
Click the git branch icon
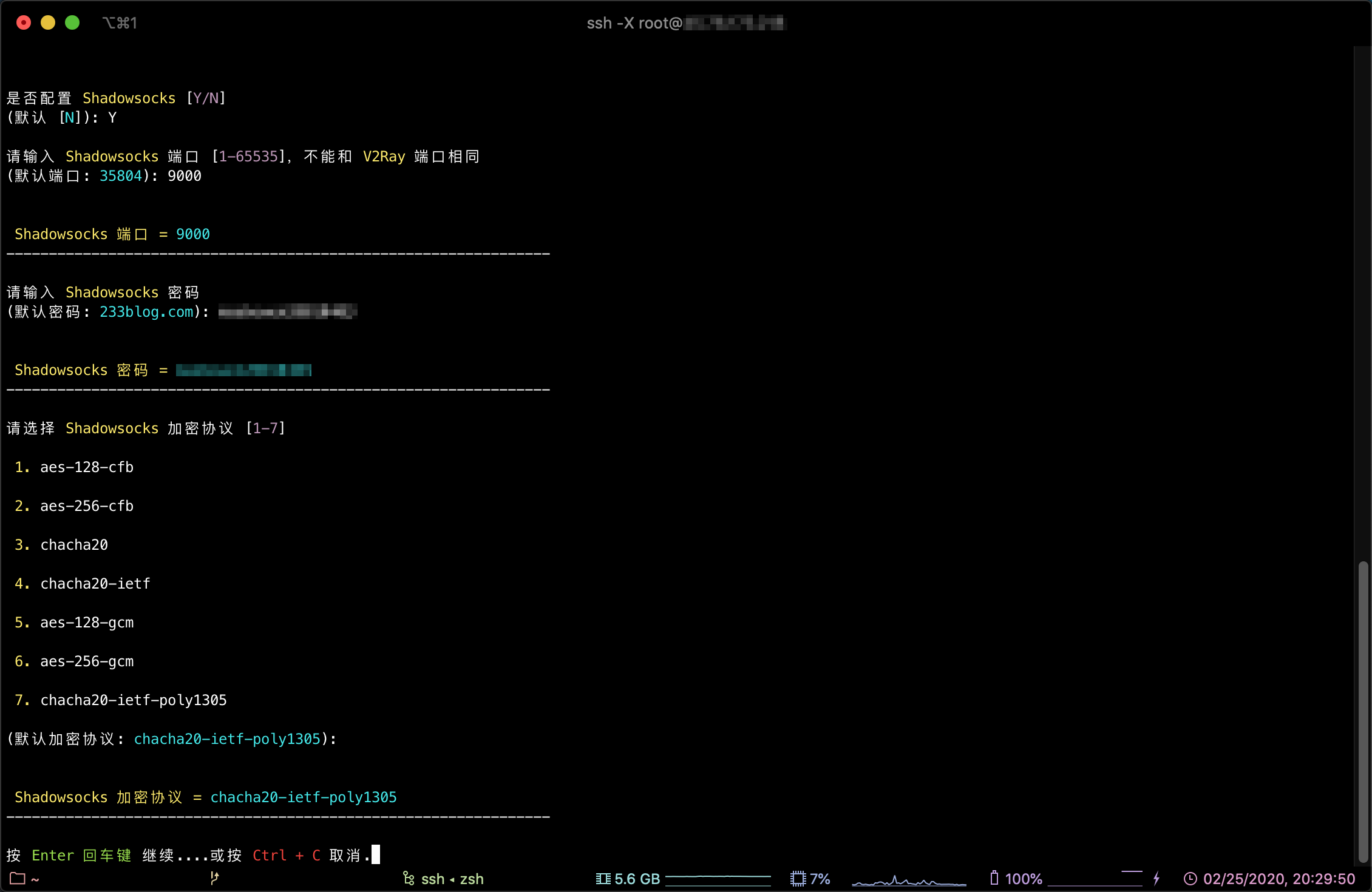pyautogui.click(x=214, y=878)
